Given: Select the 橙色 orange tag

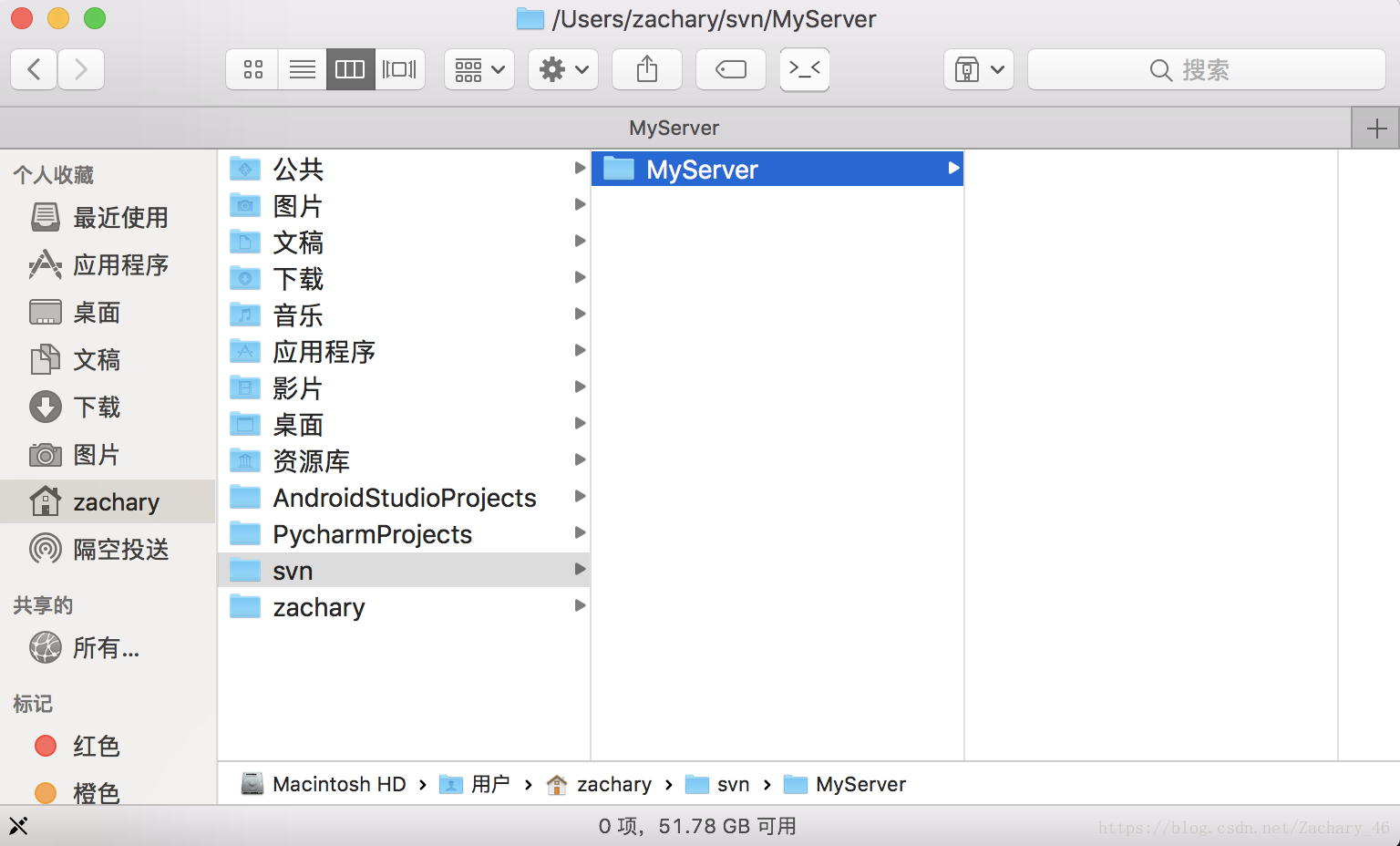Looking at the screenshot, I should click(108, 792).
